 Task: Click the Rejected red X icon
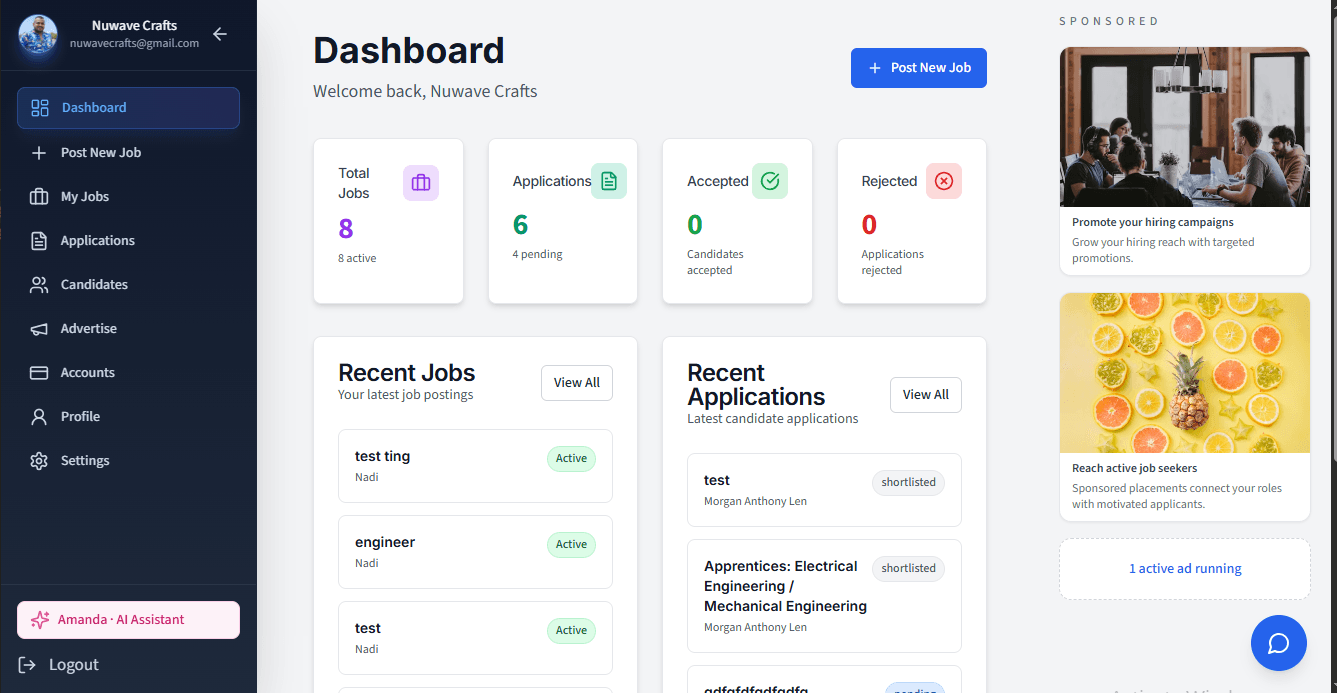pos(944,181)
